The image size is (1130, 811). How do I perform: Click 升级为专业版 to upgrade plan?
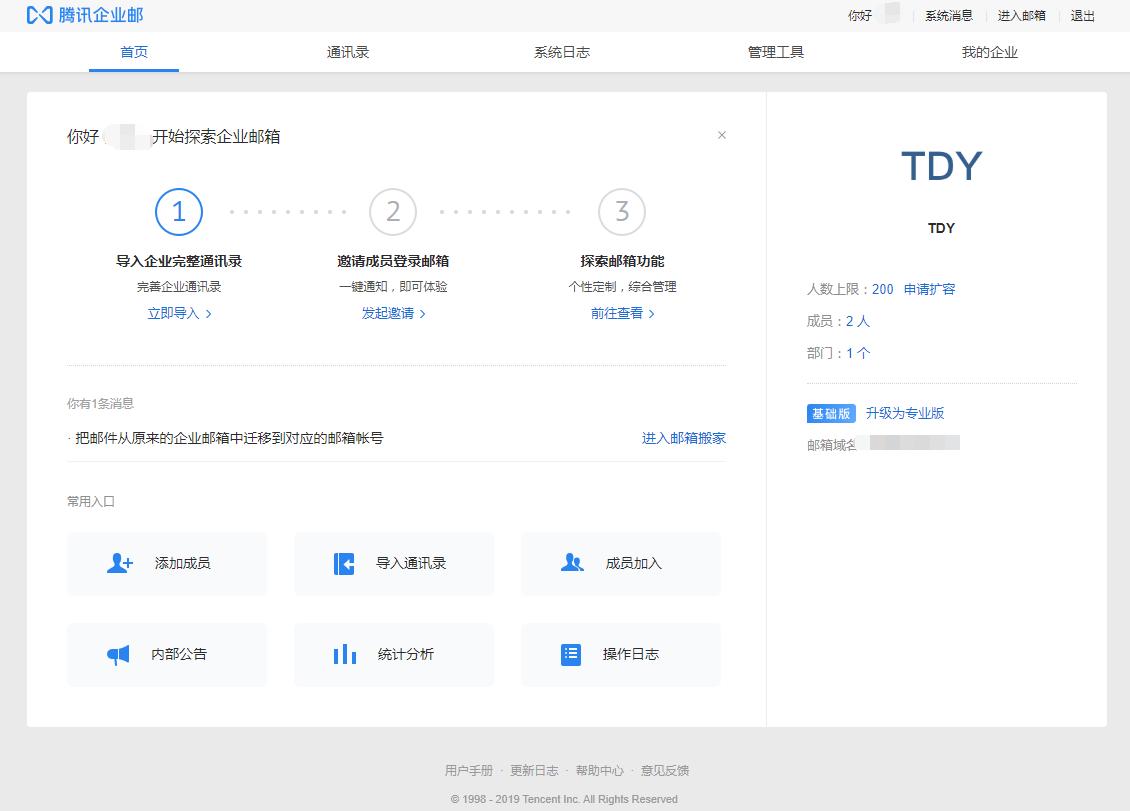pyautogui.click(x=907, y=413)
